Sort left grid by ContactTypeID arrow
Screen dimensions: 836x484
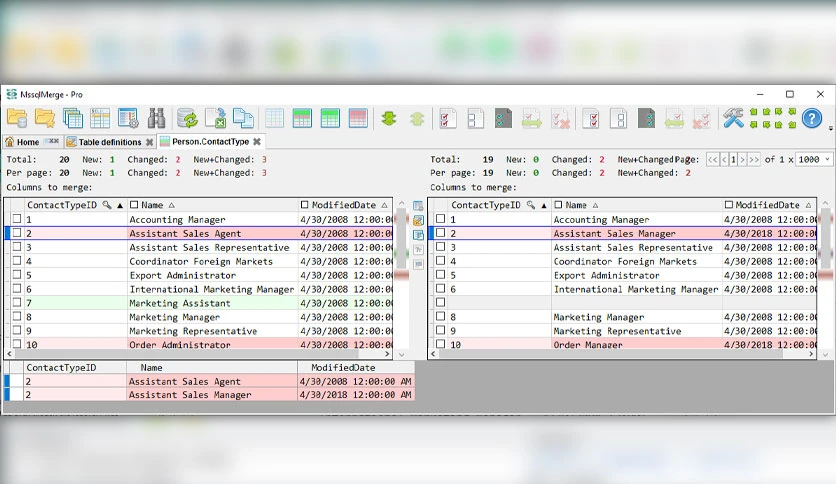[x=120, y=205]
